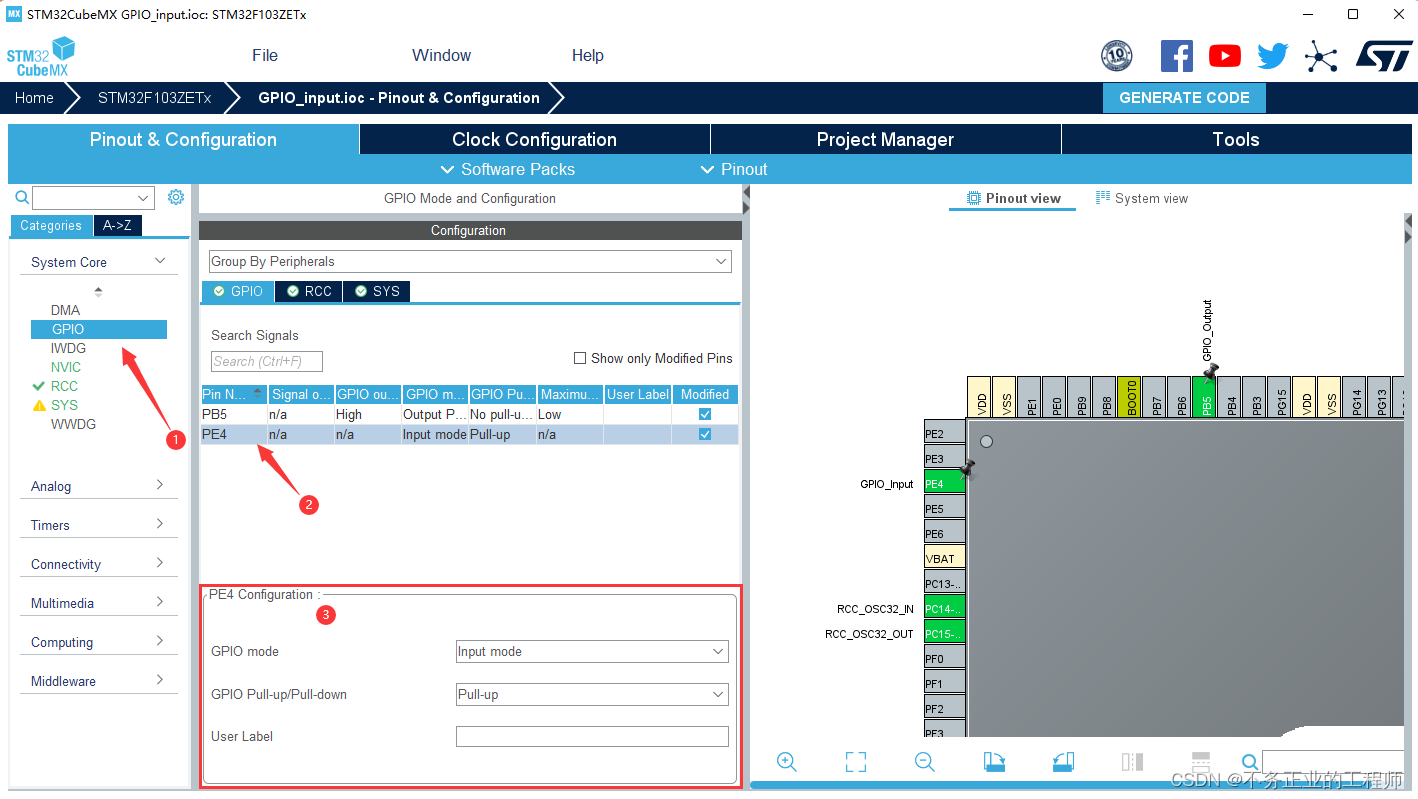Click the pin search magnifier icon
1418x799 pixels.
coord(1250,763)
